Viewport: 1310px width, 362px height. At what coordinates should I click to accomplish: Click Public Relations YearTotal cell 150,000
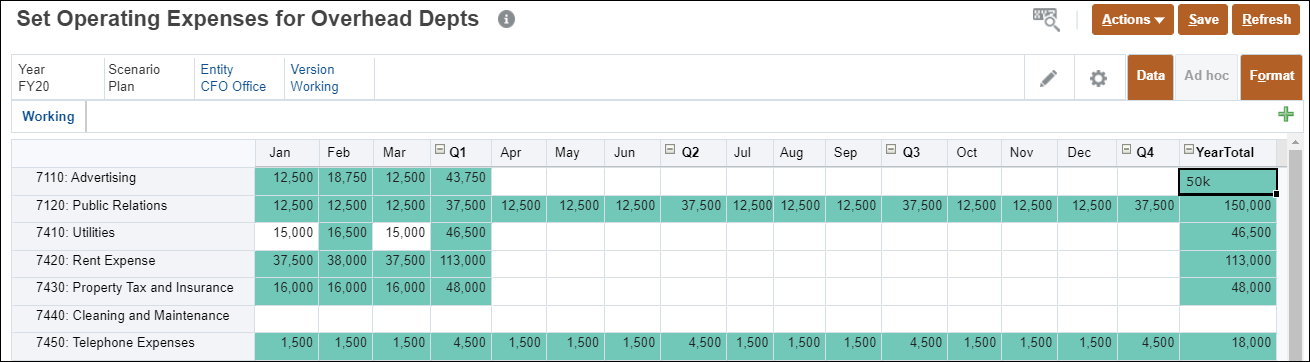(x=1228, y=208)
